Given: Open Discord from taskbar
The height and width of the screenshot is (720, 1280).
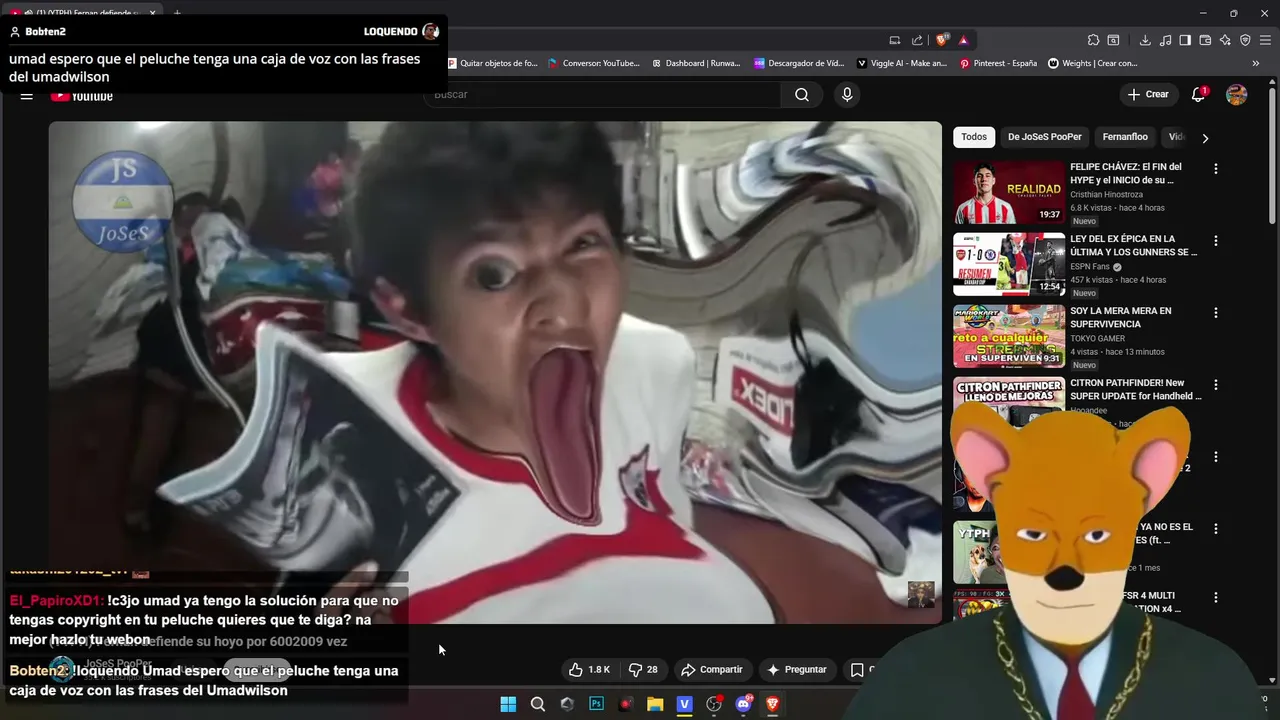Looking at the screenshot, I should pyautogui.click(x=744, y=704).
